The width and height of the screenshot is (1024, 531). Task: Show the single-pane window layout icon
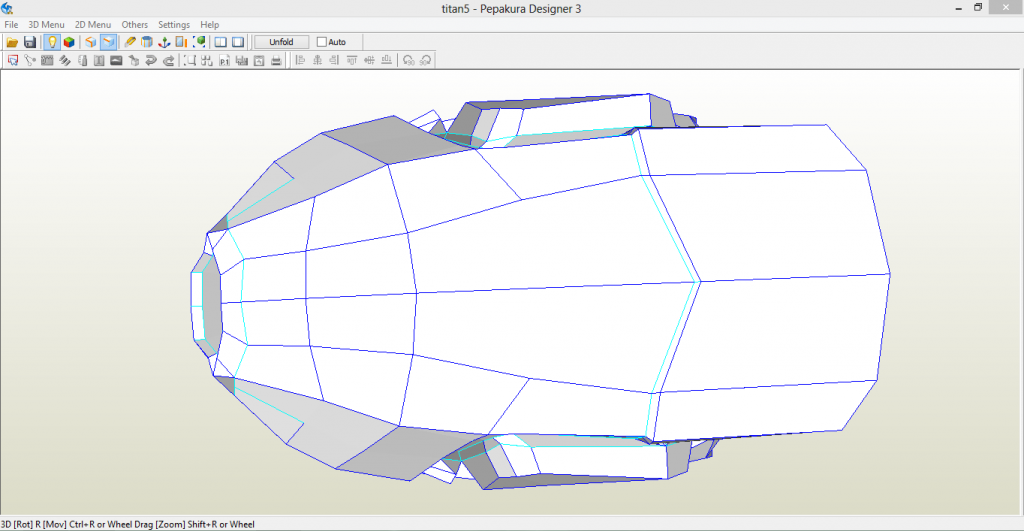pyautogui.click(x=238, y=42)
